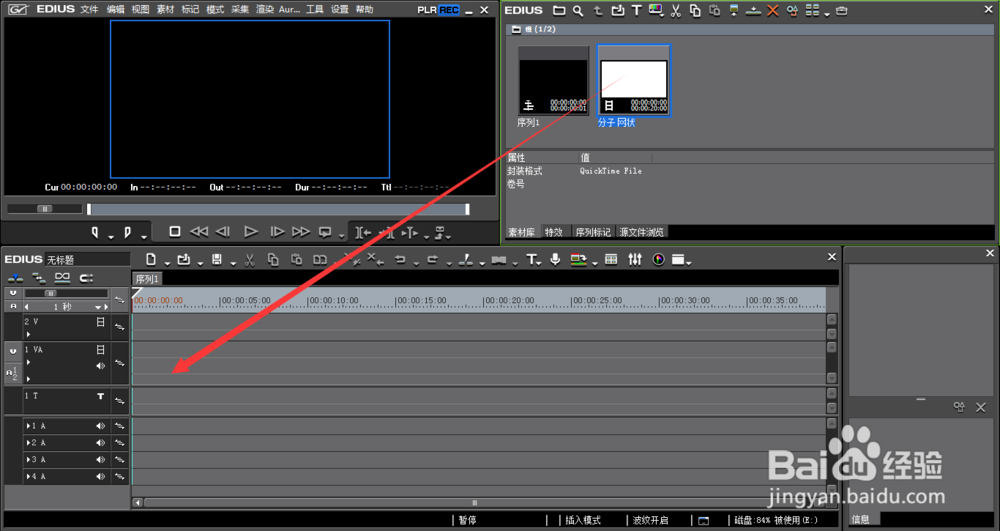The width and height of the screenshot is (1000, 531).
Task: Expand track 4 A disclosure triangle
Action: tap(28, 476)
